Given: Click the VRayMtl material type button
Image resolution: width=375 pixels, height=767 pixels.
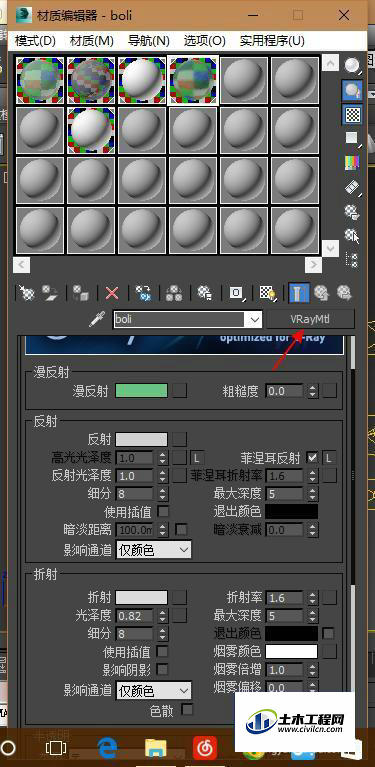Looking at the screenshot, I should click(310, 319).
